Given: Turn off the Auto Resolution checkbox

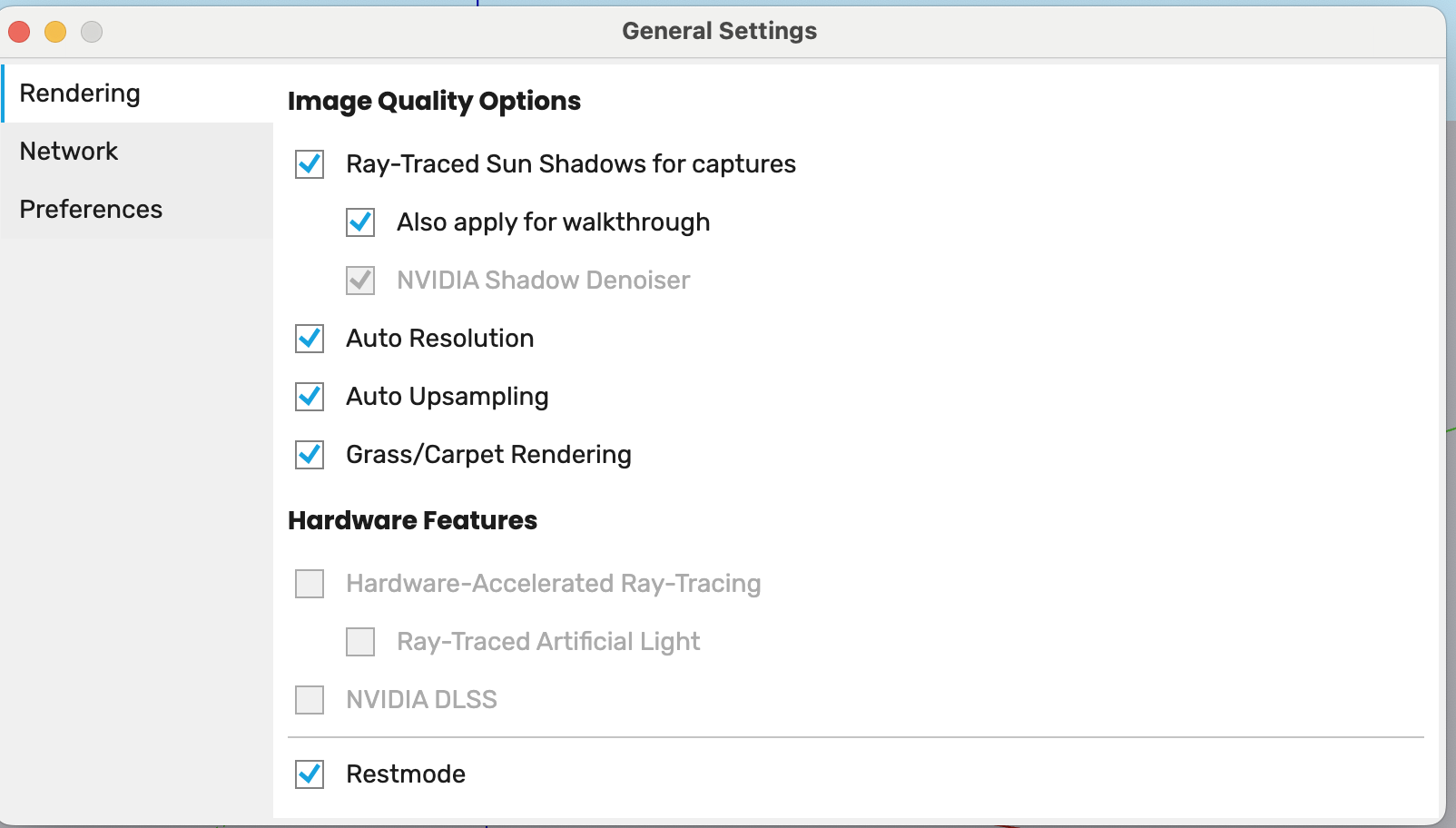Looking at the screenshot, I should click(310, 339).
